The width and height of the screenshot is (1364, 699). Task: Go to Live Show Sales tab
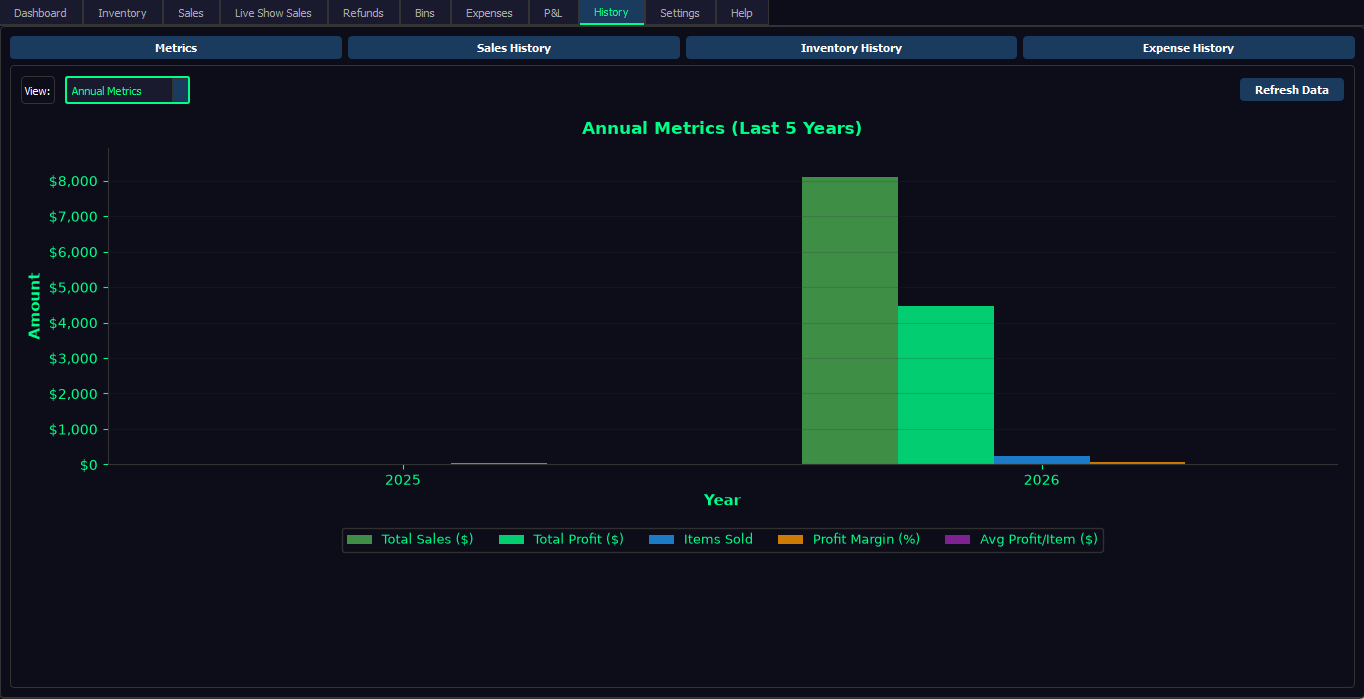[x=273, y=13]
